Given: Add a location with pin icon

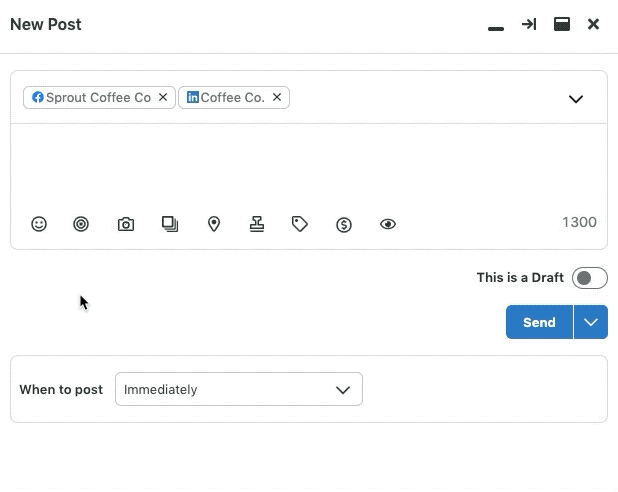Looking at the screenshot, I should pos(214,224).
